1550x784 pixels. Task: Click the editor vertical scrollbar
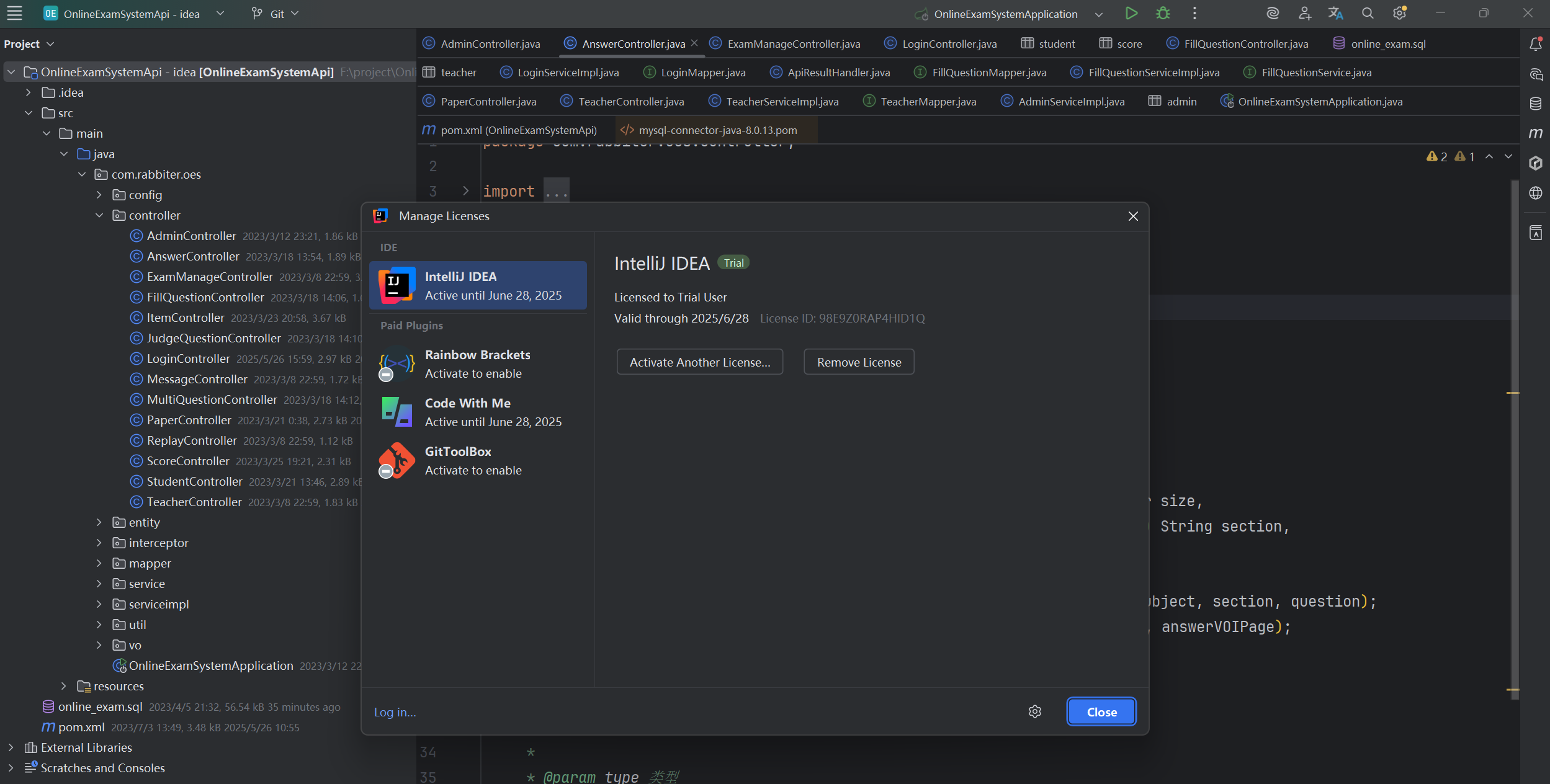(x=1515, y=439)
